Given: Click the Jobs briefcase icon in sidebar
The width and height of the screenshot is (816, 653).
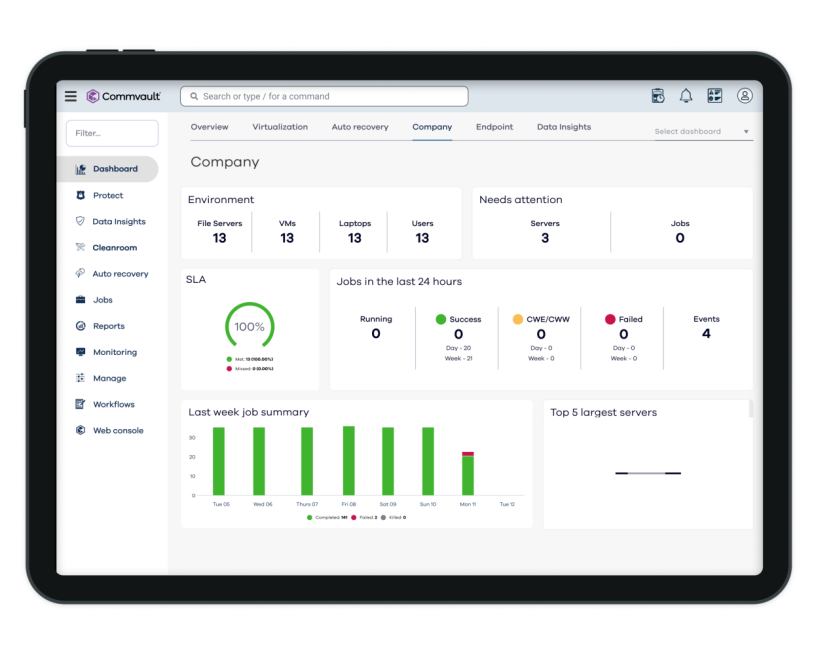Looking at the screenshot, I should tap(81, 300).
